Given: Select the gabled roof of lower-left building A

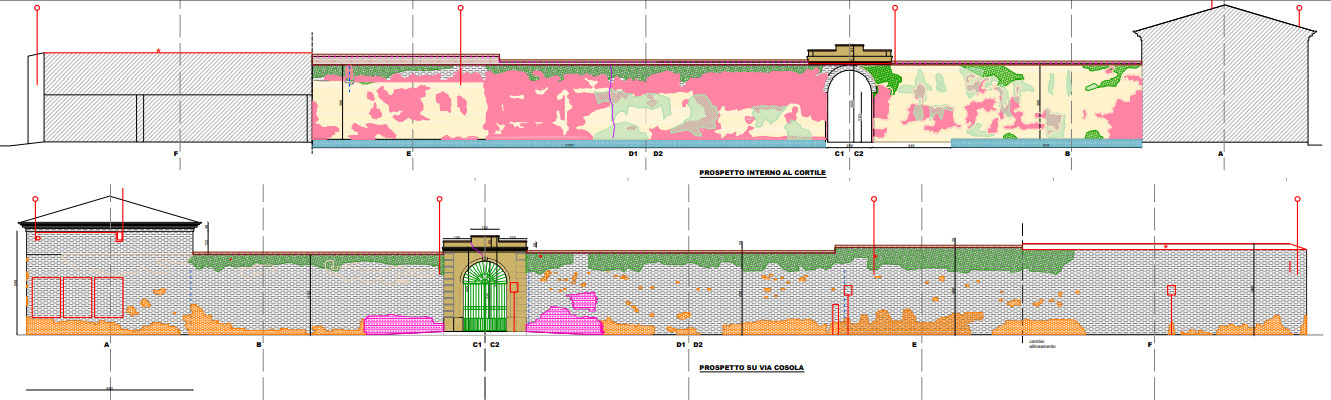Looking at the screenshot, I should tap(110, 211).
